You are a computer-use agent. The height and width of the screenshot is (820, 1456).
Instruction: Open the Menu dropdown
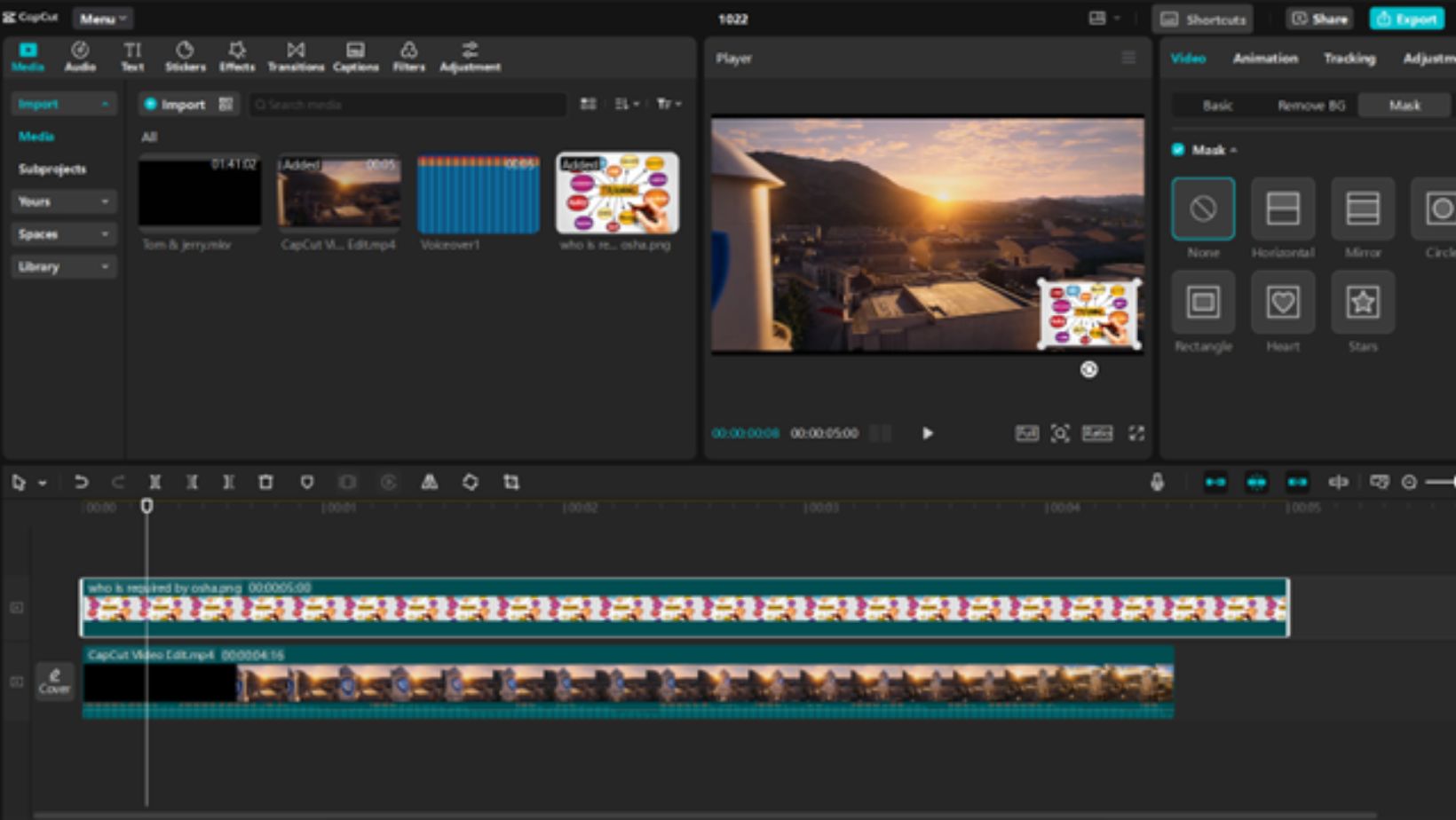click(x=102, y=19)
